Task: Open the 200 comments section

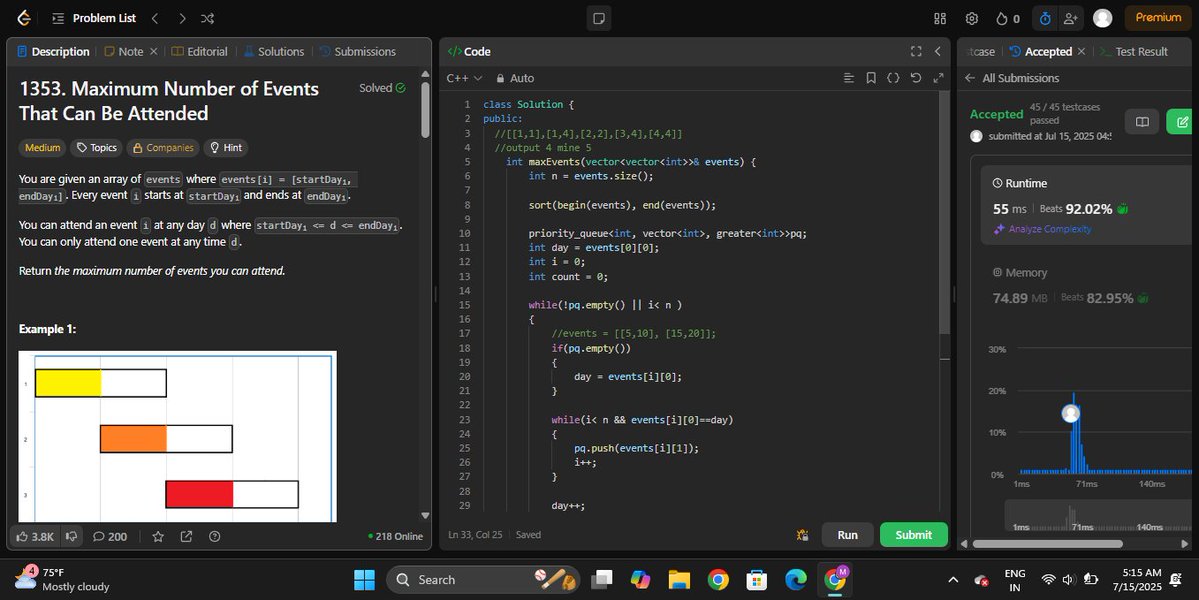Action: [110, 537]
